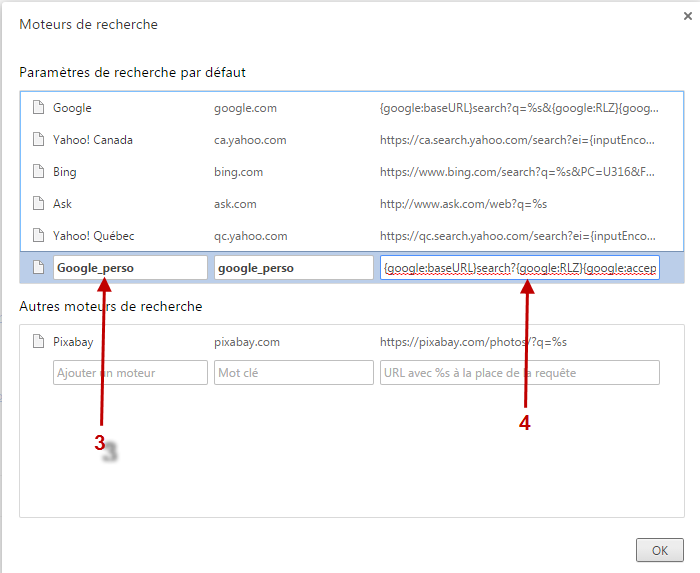
Task: Click the page icon beside Ask
Action: click(39, 203)
